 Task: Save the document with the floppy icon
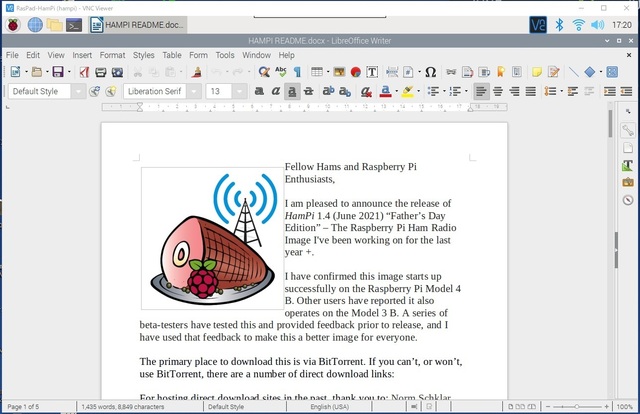point(58,72)
